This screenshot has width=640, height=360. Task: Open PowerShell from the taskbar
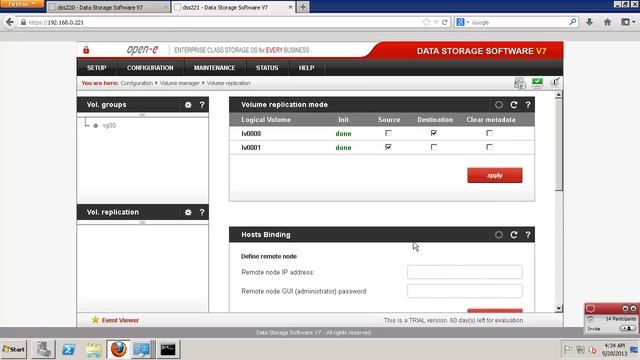69,349
